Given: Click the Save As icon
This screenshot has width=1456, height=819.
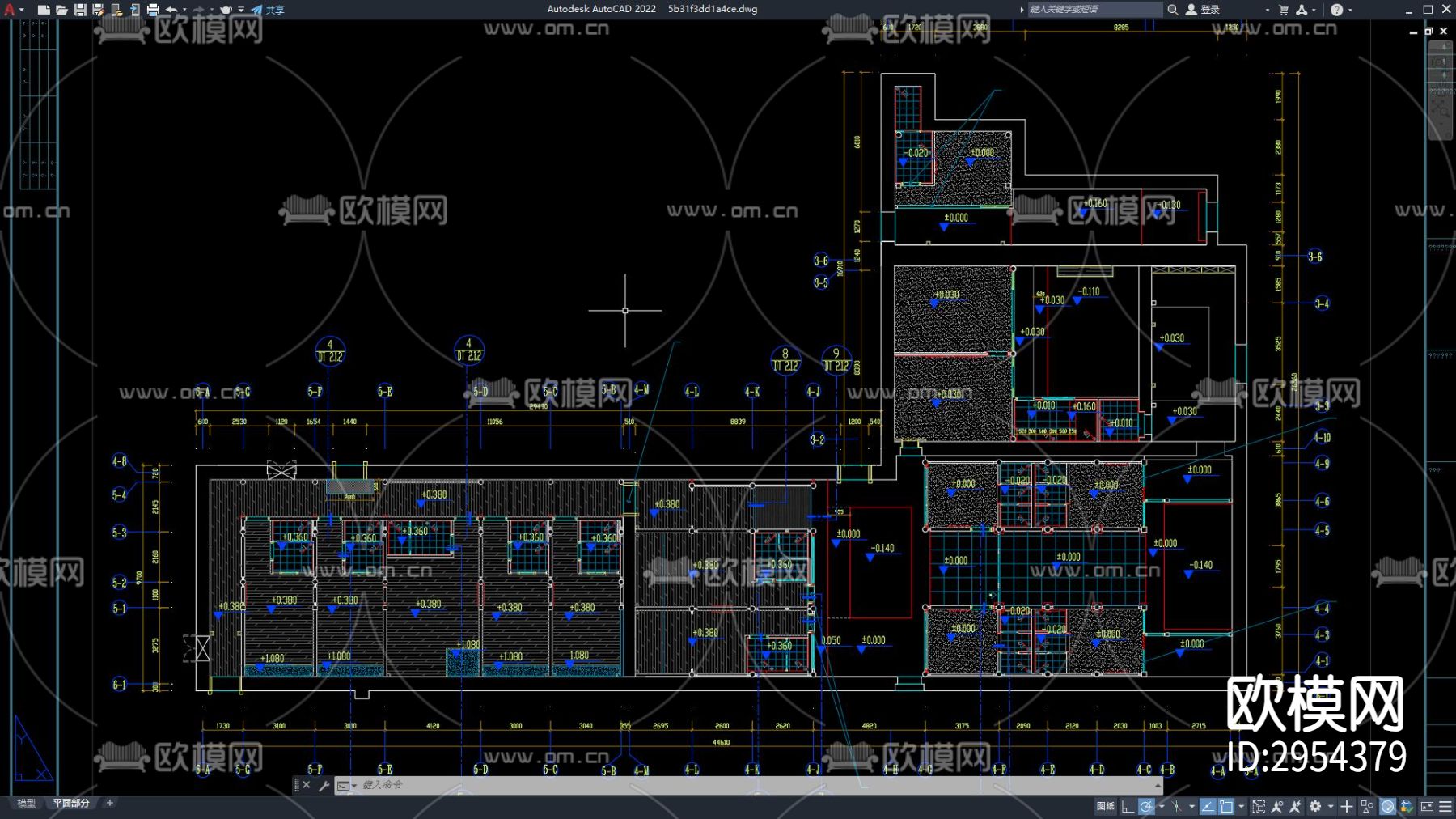Looking at the screenshot, I should (98, 10).
